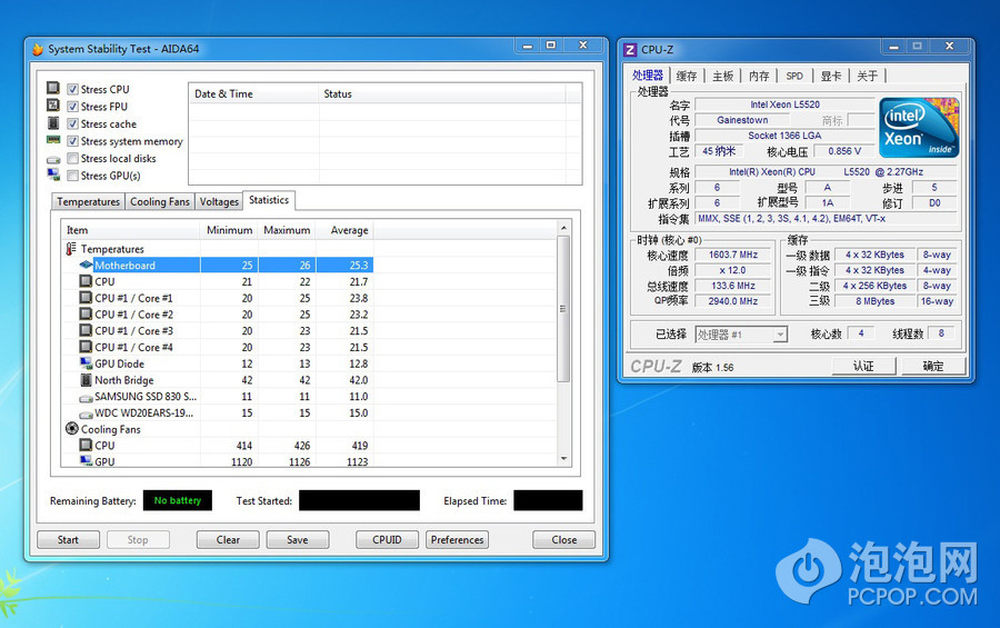The height and width of the screenshot is (628, 1000).
Task: Click the SAMSUNG SSD 830 drive icon
Action: coord(86,398)
